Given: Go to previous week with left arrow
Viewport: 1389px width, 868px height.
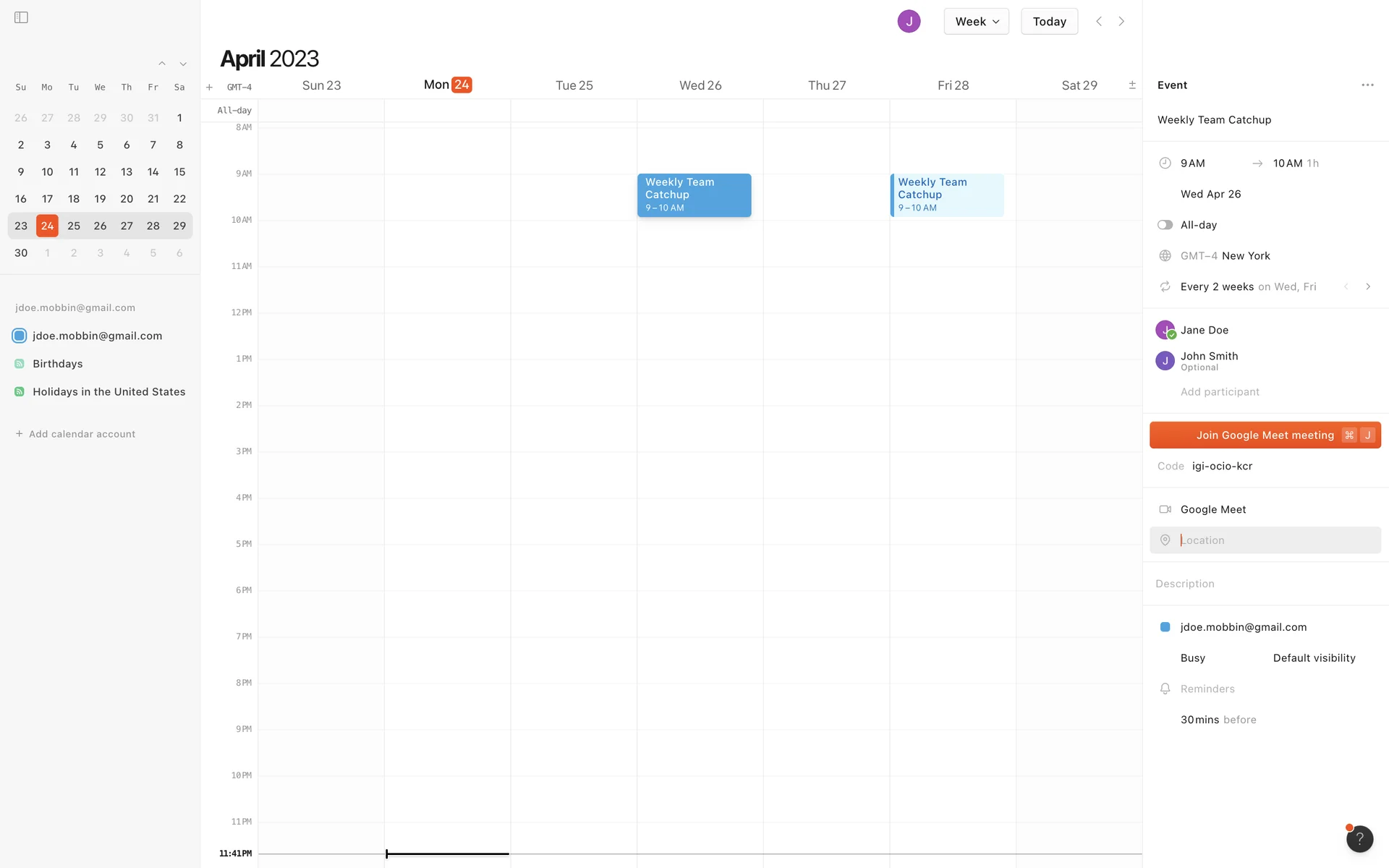Looking at the screenshot, I should click(1099, 22).
